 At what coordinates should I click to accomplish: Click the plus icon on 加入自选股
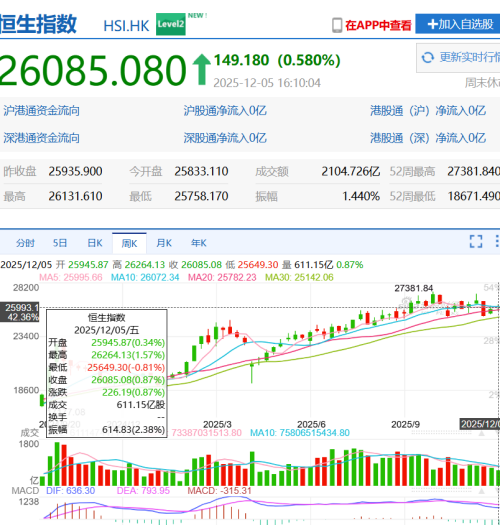click(433, 24)
